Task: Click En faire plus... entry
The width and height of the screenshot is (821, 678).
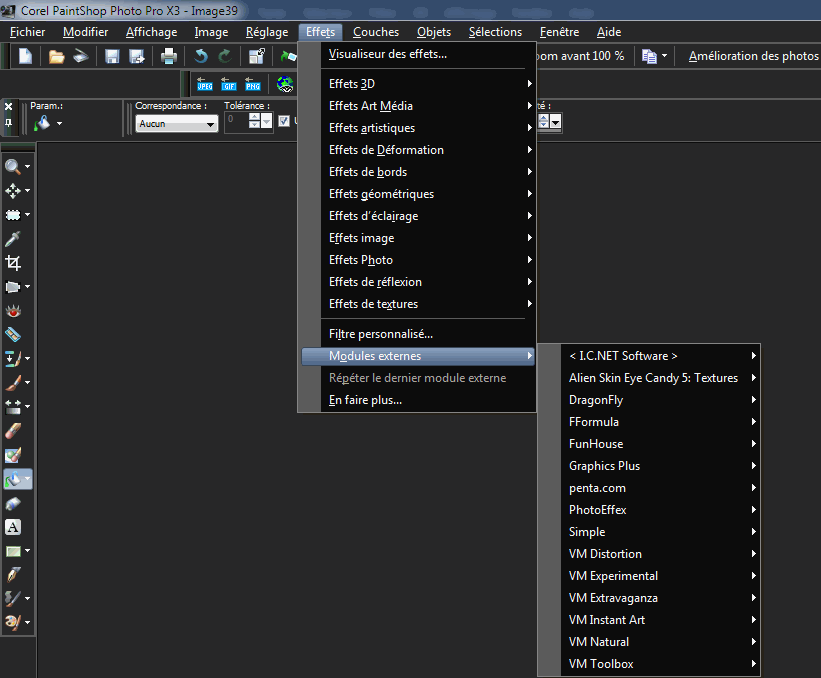Action: (365, 400)
